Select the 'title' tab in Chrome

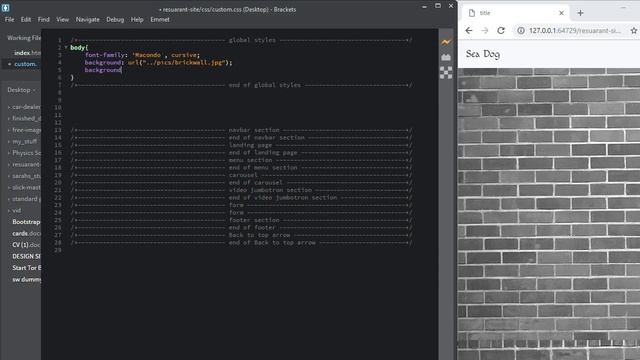pos(516,13)
